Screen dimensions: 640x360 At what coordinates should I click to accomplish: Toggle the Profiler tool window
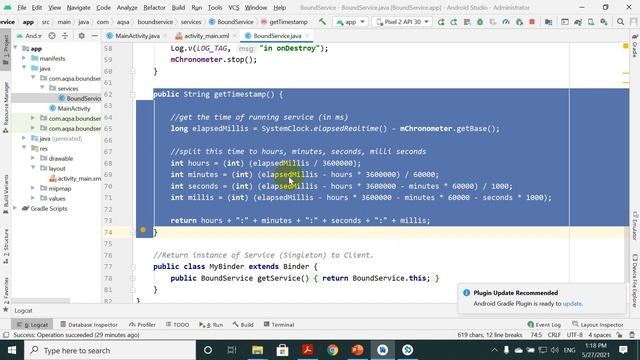142,325
